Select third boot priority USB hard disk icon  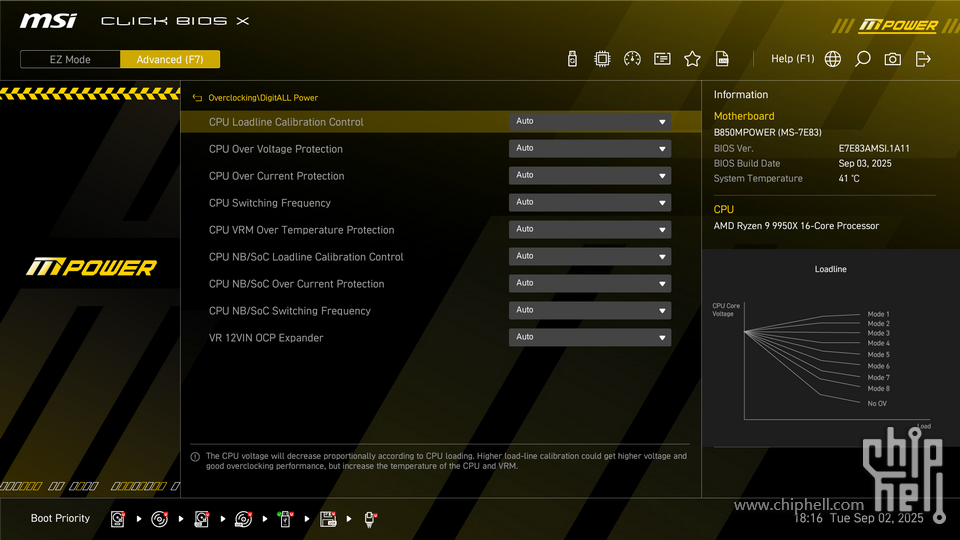click(201, 519)
